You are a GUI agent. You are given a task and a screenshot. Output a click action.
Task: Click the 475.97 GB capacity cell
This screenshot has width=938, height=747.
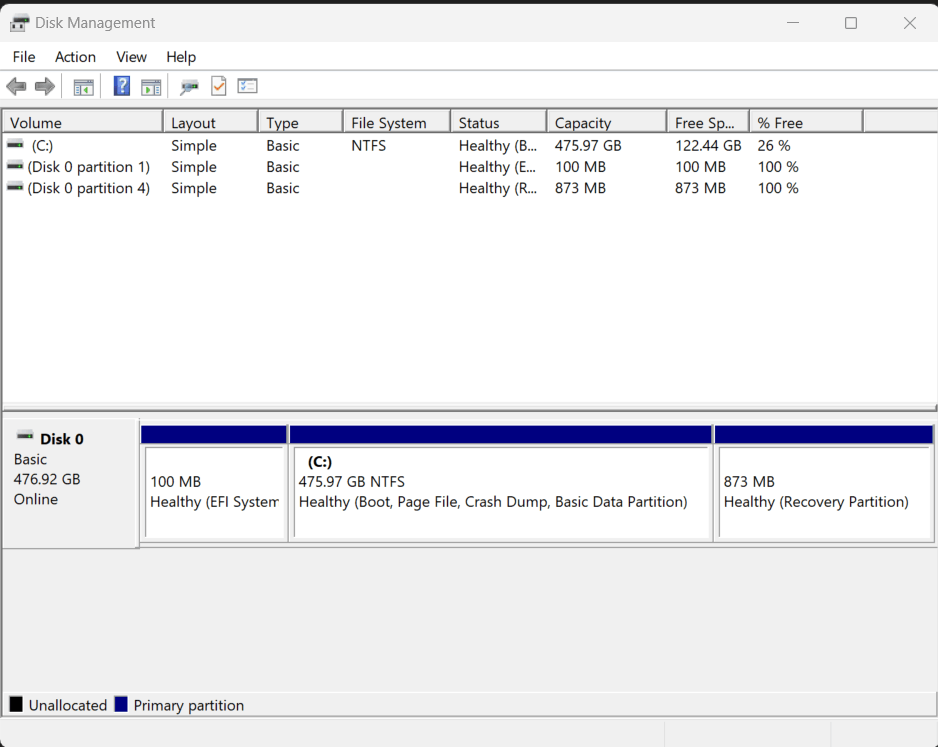[588, 145]
